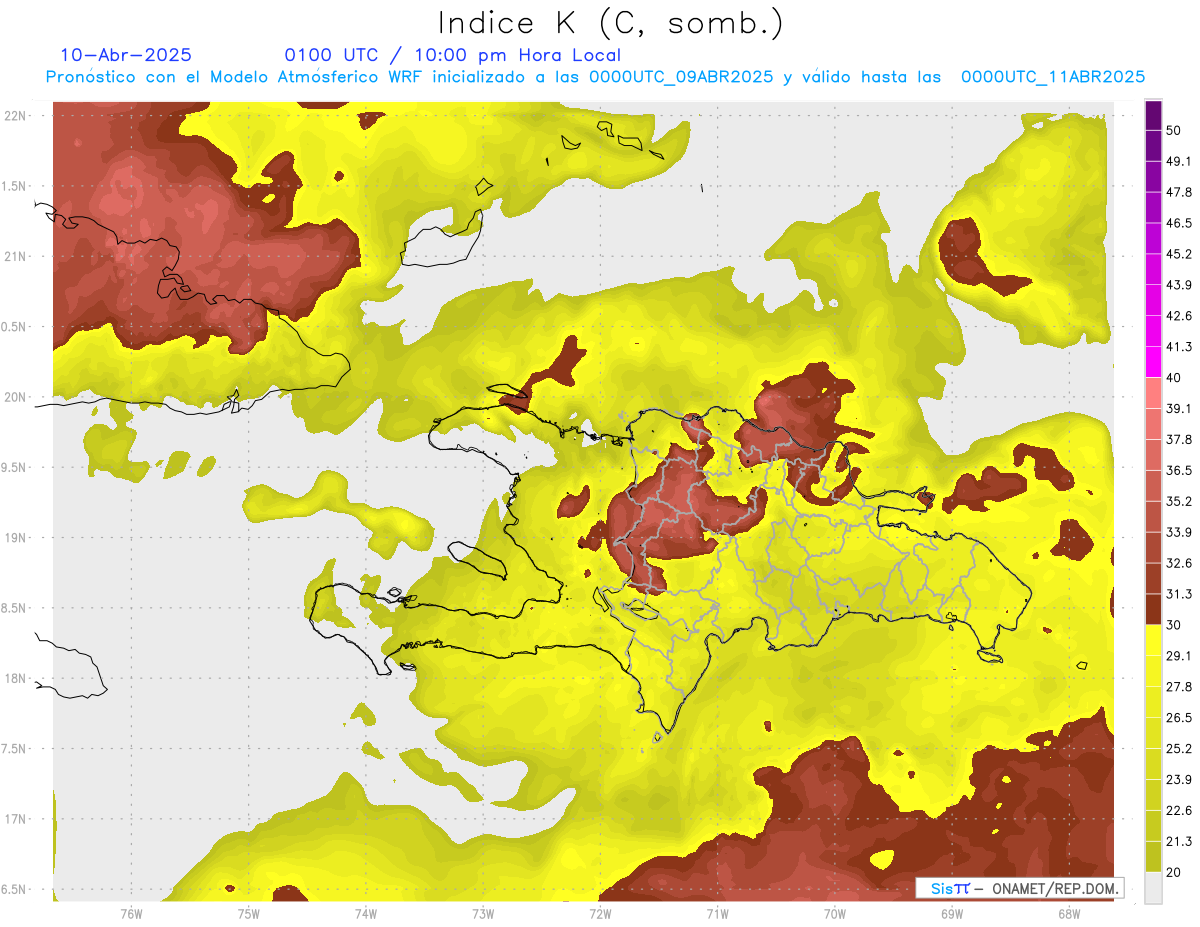The height and width of the screenshot is (927, 1200).
Task: Select the "21.3" color scale value
Action: pos(1179,842)
